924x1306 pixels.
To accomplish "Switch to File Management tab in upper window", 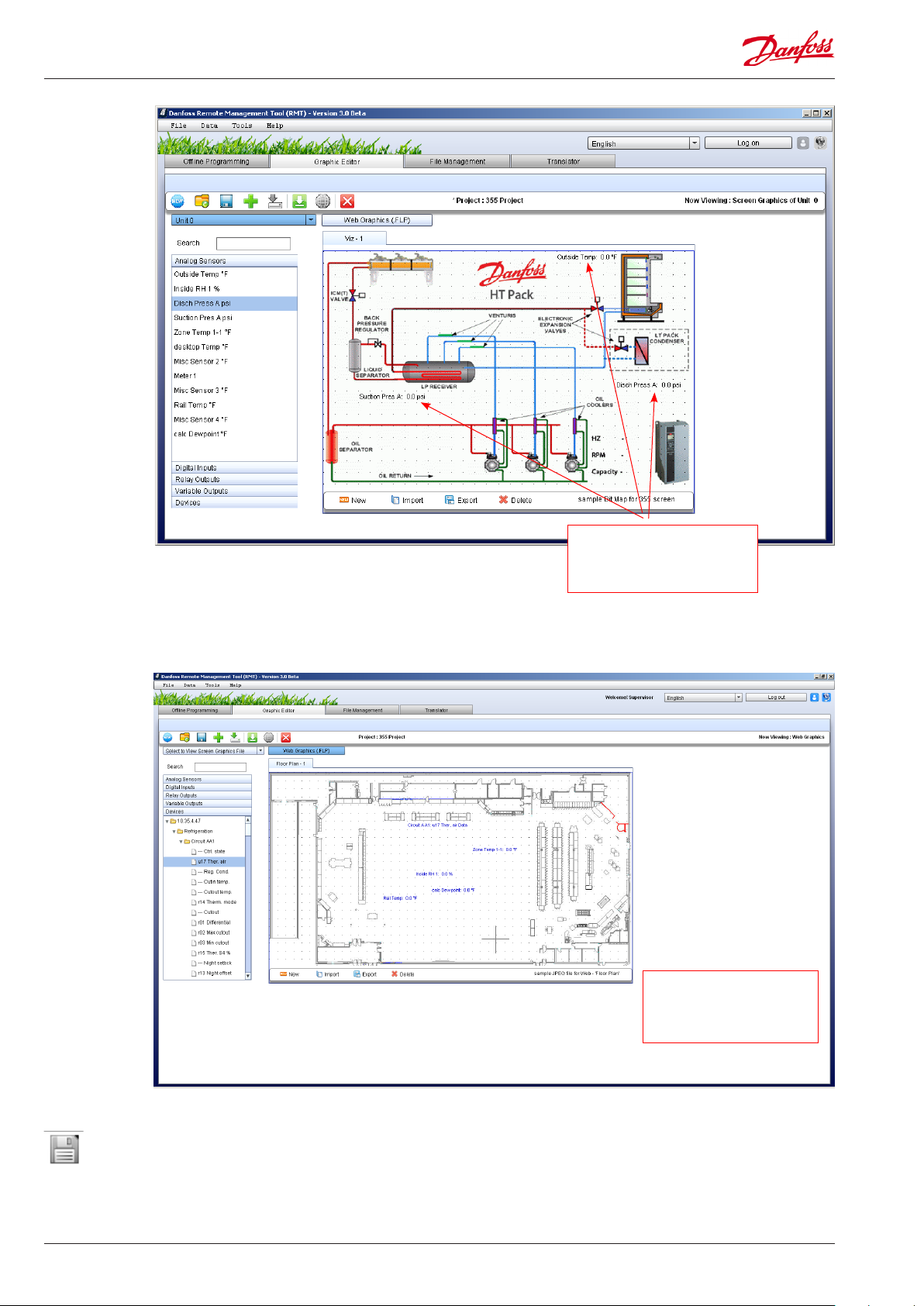I will tap(457, 162).
